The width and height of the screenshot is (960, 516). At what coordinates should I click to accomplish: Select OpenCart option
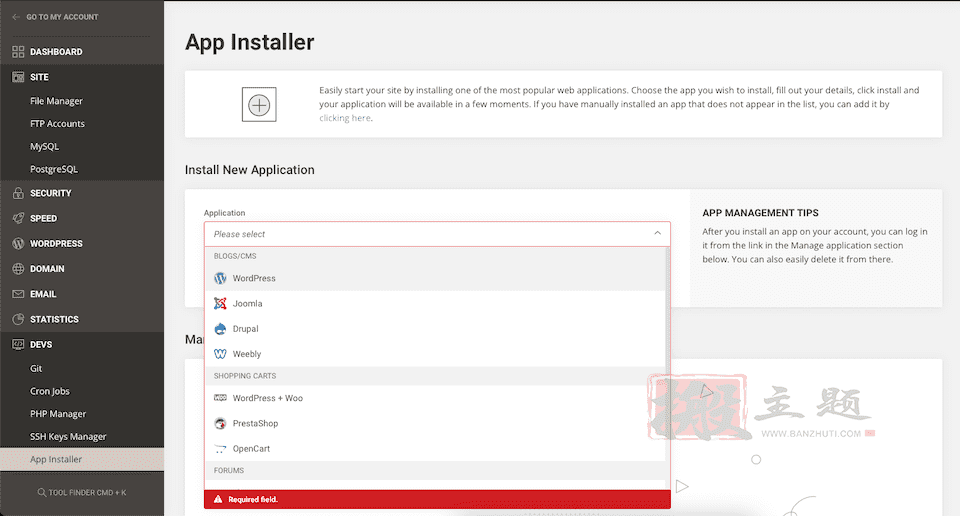(x=435, y=449)
